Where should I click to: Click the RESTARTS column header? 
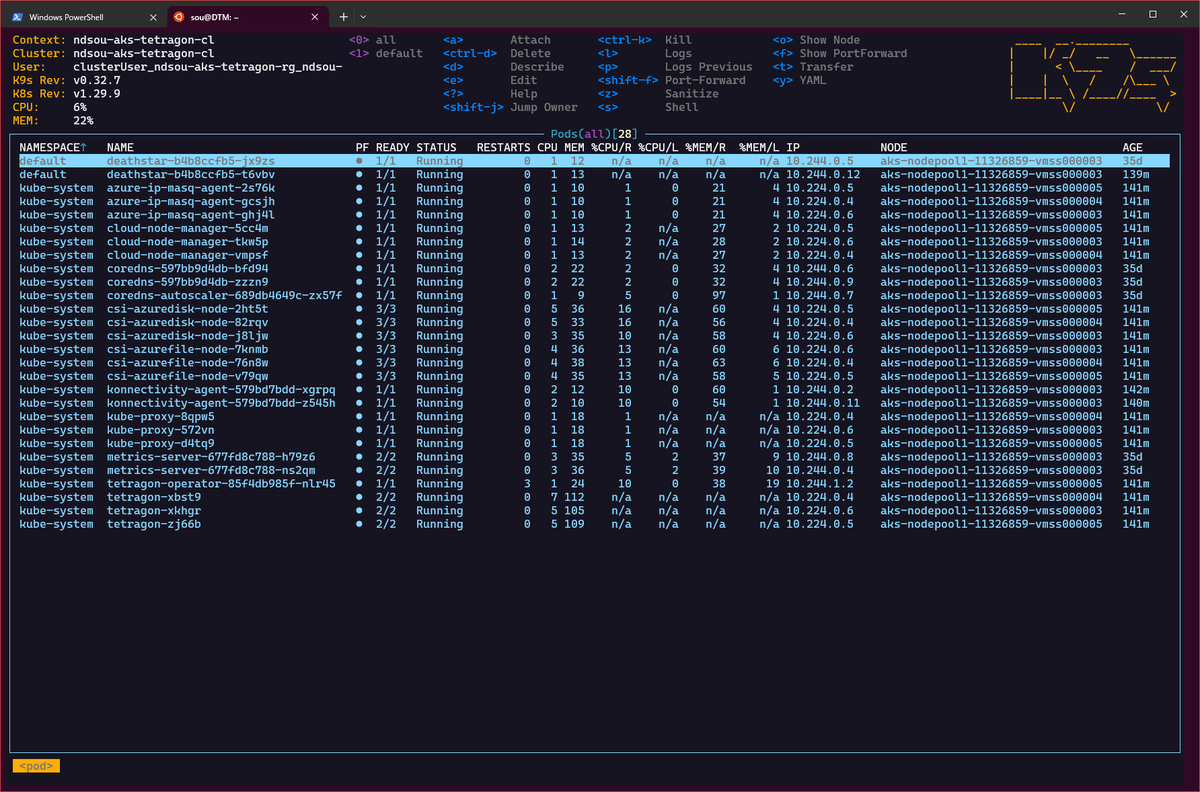[x=504, y=147]
